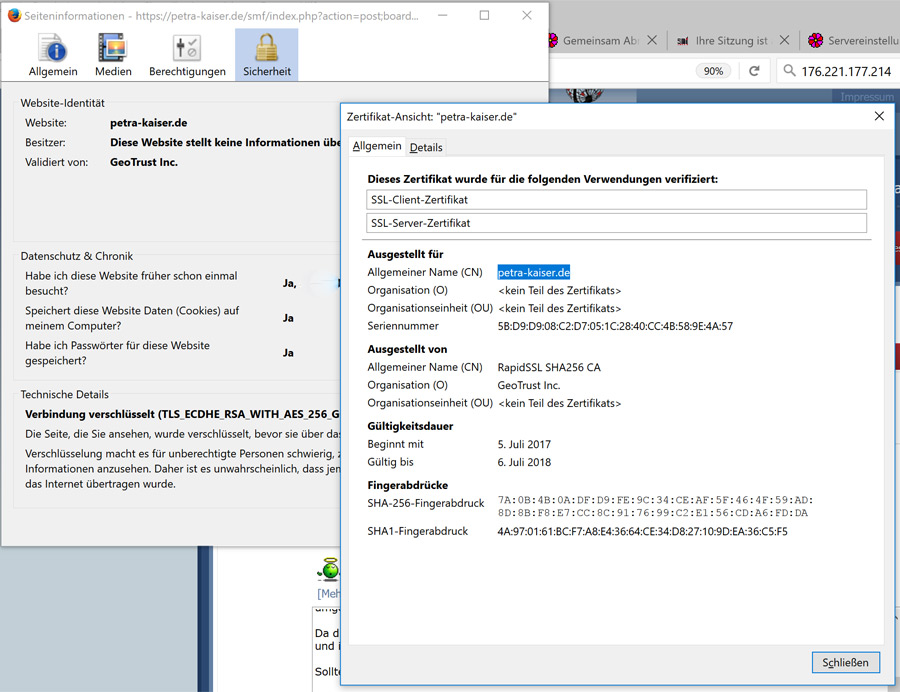The height and width of the screenshot is (692, 900).
Task: Click the SSL-Client-Zertifikat field
Action: tap(616, 200)
